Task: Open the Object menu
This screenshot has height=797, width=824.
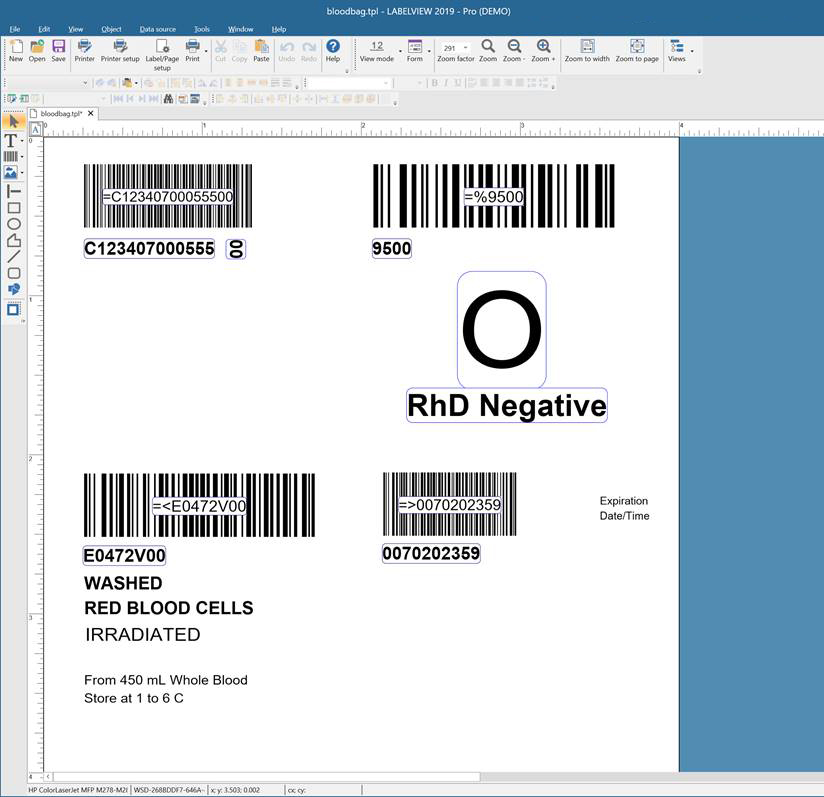Action: click(111, 29)
